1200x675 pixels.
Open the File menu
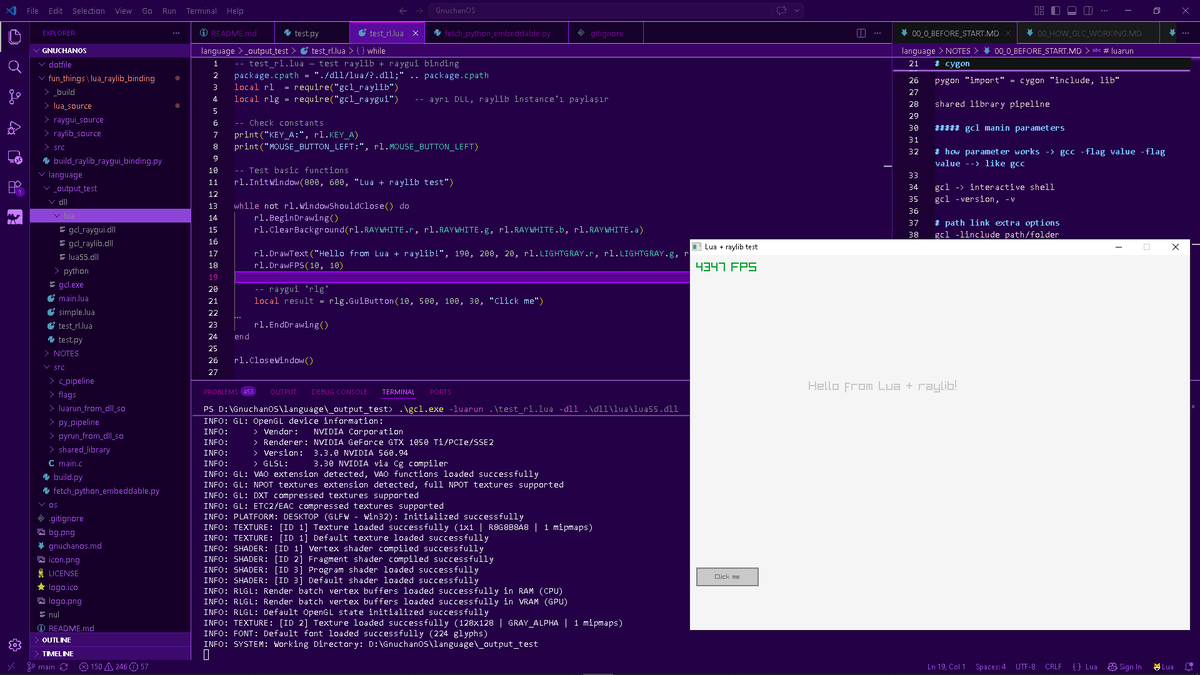click(x=33, y=10)
